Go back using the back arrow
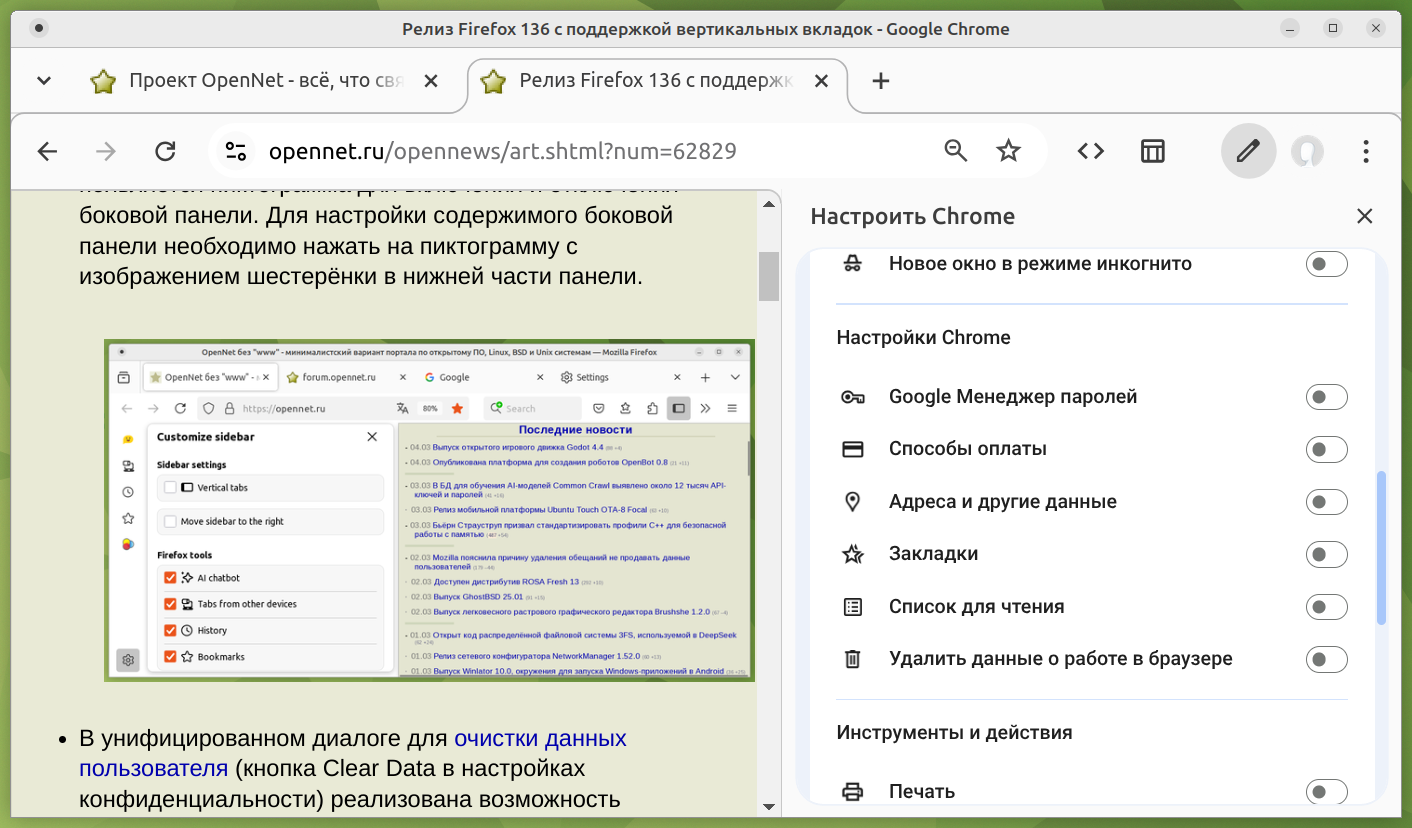 coord(47,151)
